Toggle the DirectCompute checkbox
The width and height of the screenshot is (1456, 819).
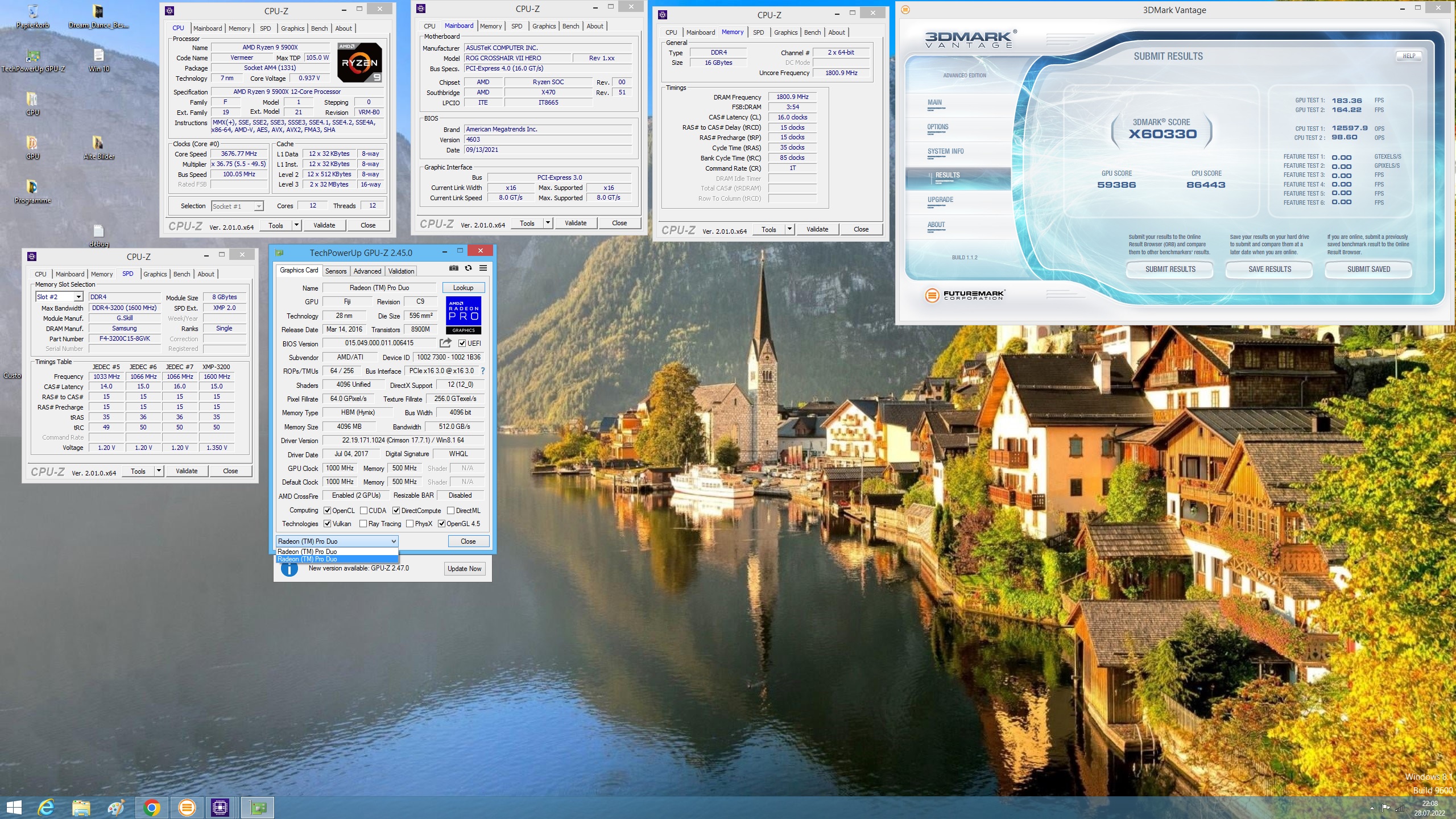tap(396, 511)
